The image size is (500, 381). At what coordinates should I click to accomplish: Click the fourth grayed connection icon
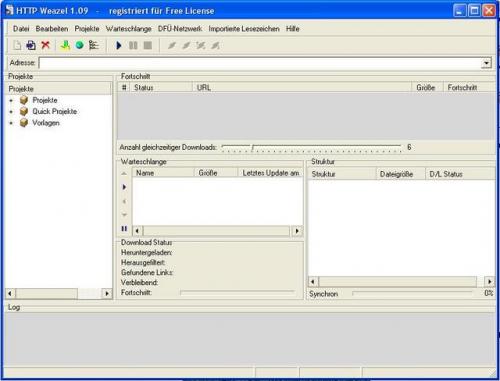[215, 45]
